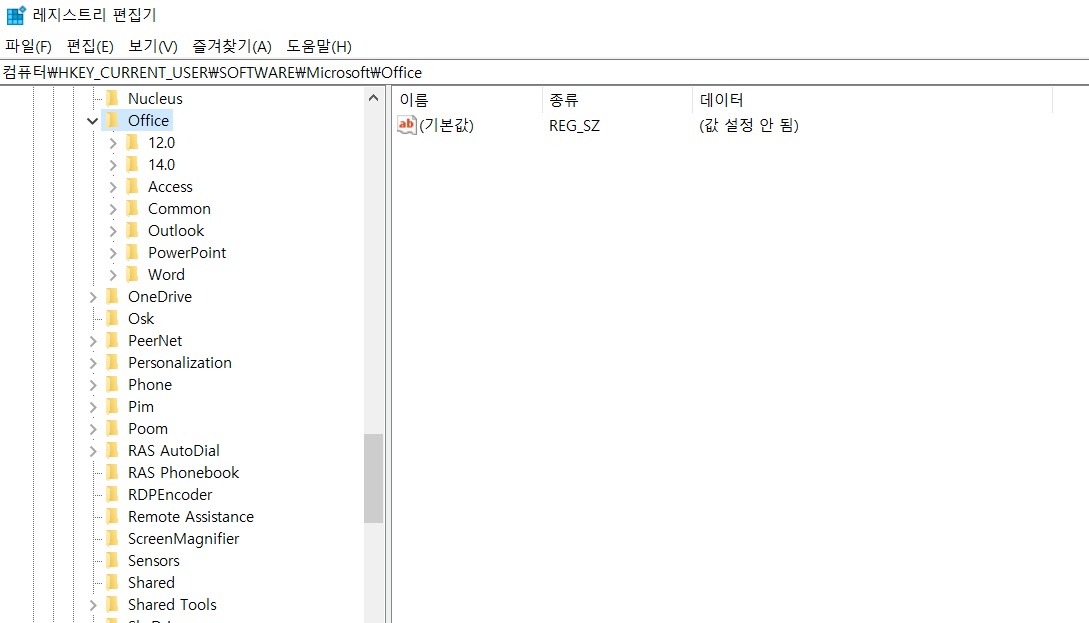Click the 14.0 folder icon
This screenshot has width=1089, height=623.
click(x=133, y=165)
